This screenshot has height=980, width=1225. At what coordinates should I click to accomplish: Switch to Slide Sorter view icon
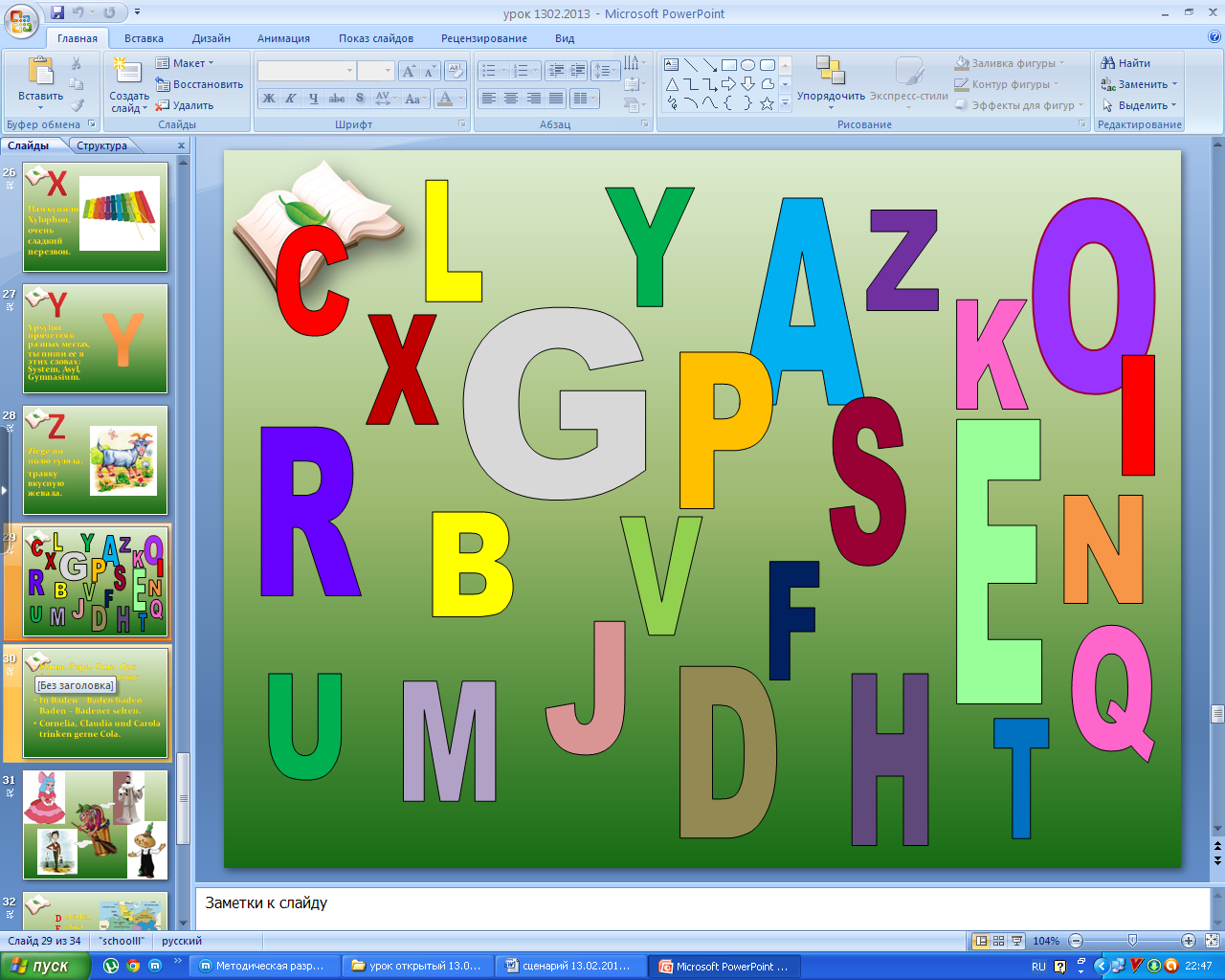coord(998,941)
